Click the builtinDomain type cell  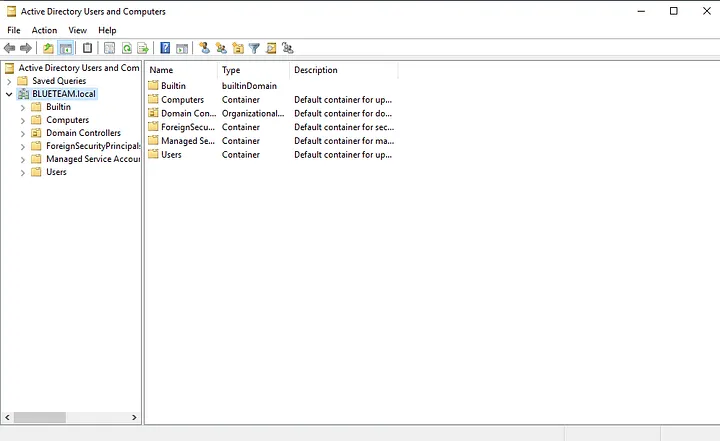tap(249, 86)
